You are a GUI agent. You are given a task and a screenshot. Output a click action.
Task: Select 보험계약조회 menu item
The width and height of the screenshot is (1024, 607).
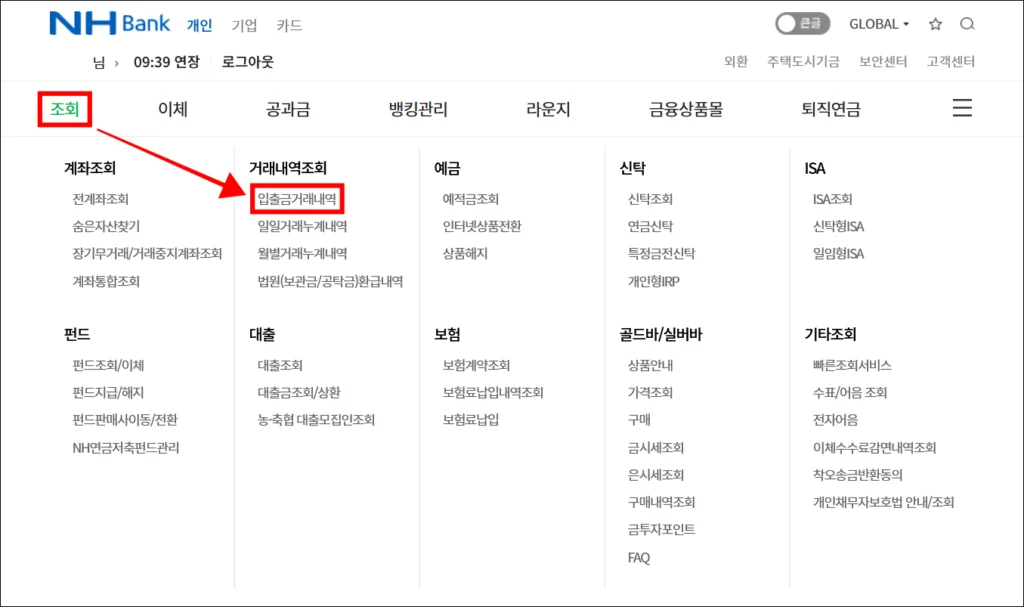(476, 365)
